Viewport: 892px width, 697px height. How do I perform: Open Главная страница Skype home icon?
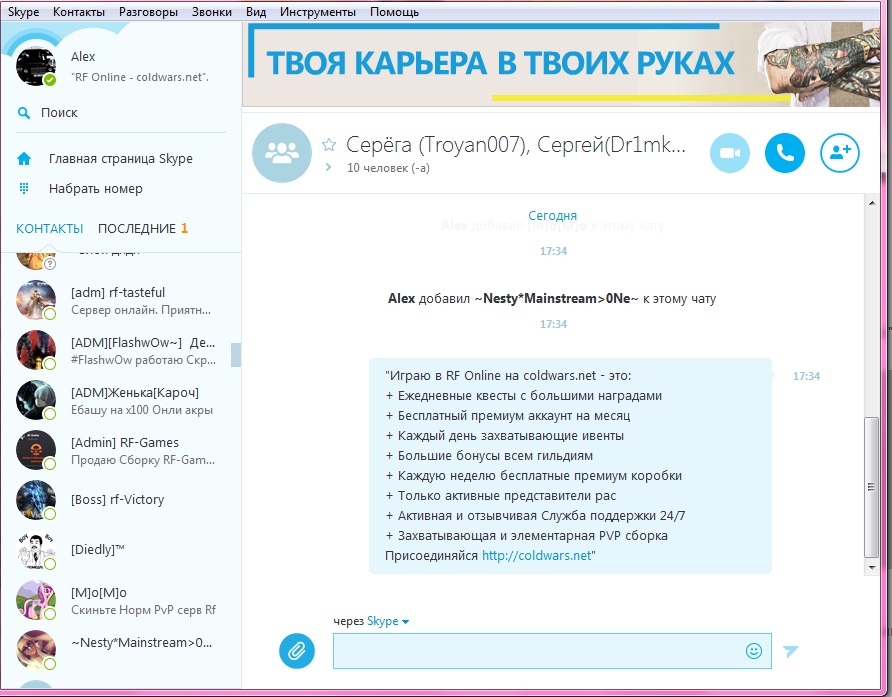click(24, 159)
